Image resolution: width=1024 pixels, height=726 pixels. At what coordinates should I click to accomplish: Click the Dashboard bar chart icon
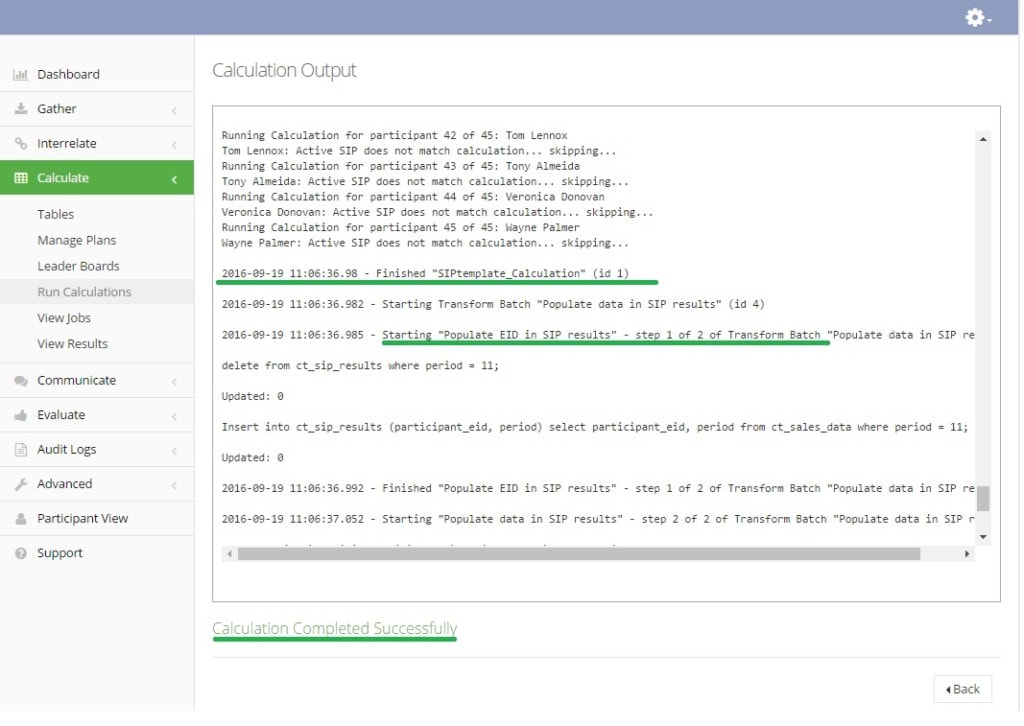click(x=20, y=74)
